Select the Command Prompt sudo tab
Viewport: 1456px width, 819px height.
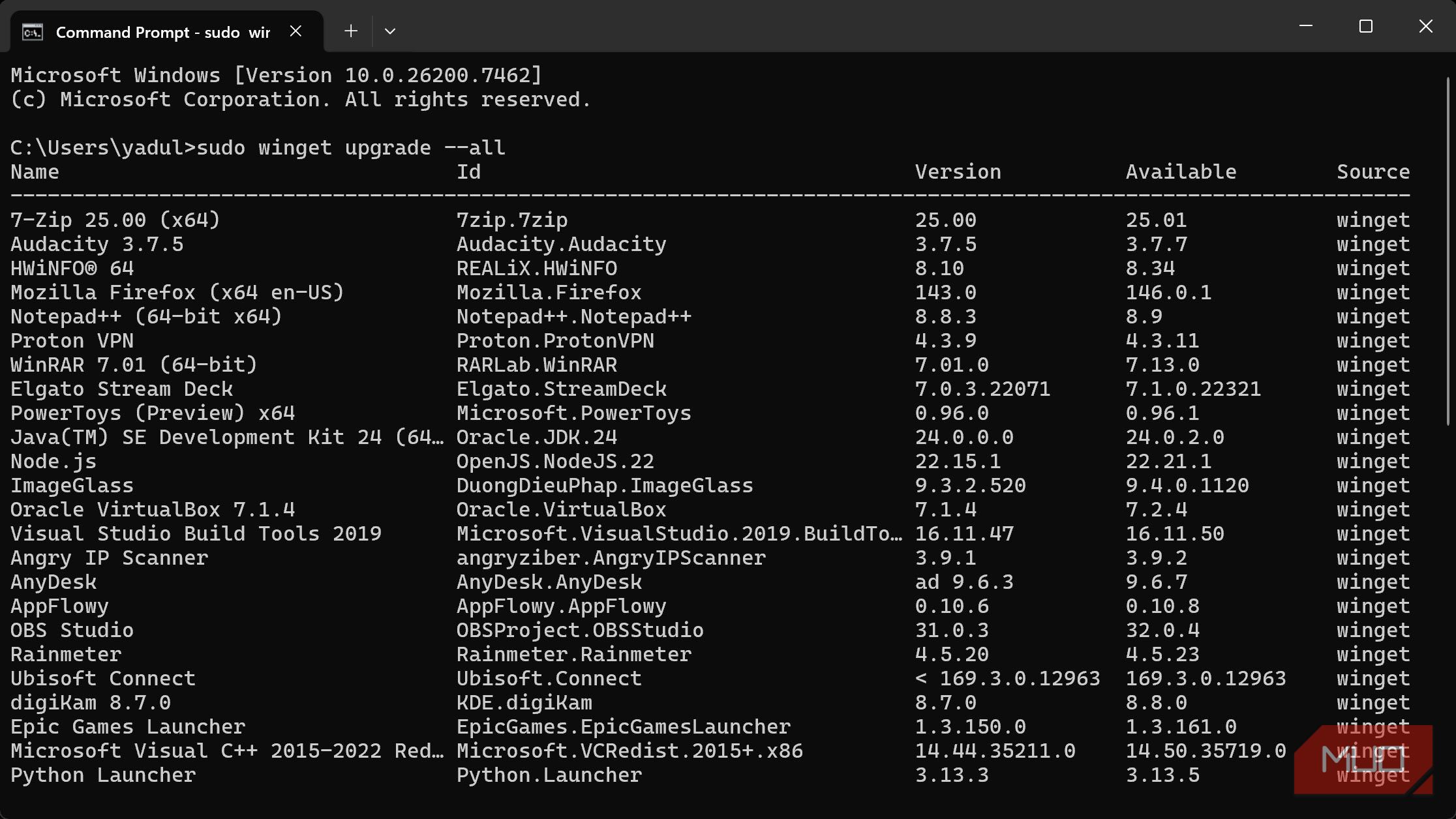point(163,32)
